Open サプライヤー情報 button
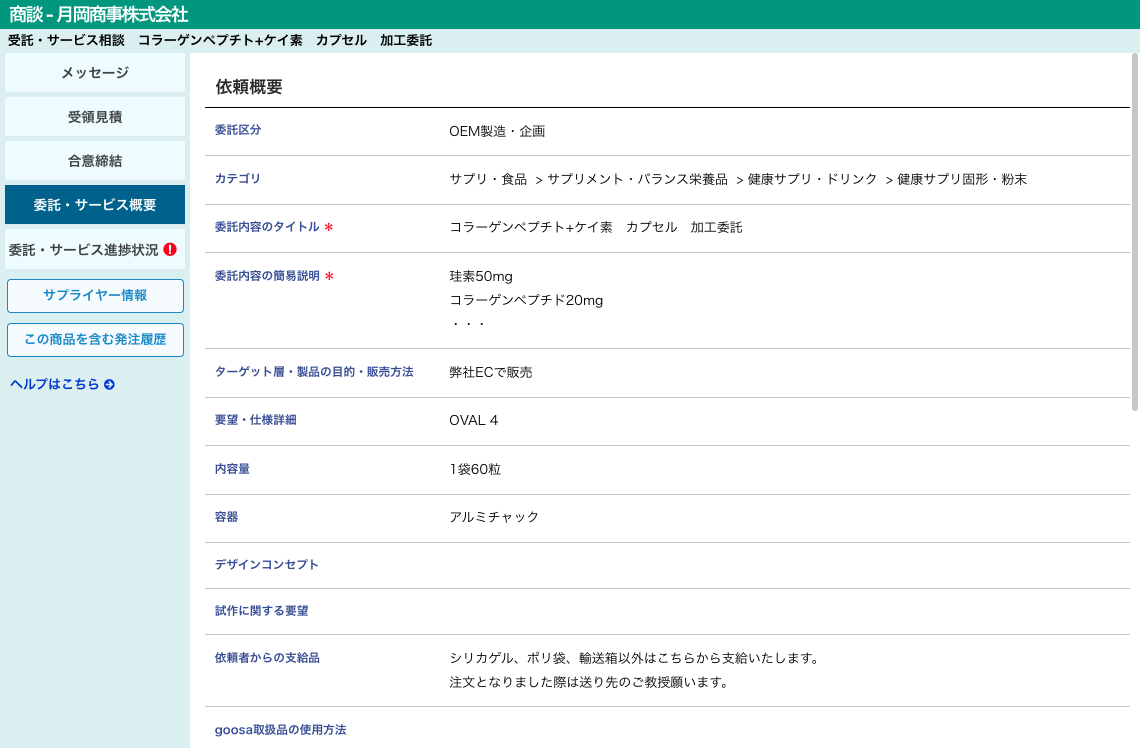This screenshot has width=1141, height=748. point(95,296)
